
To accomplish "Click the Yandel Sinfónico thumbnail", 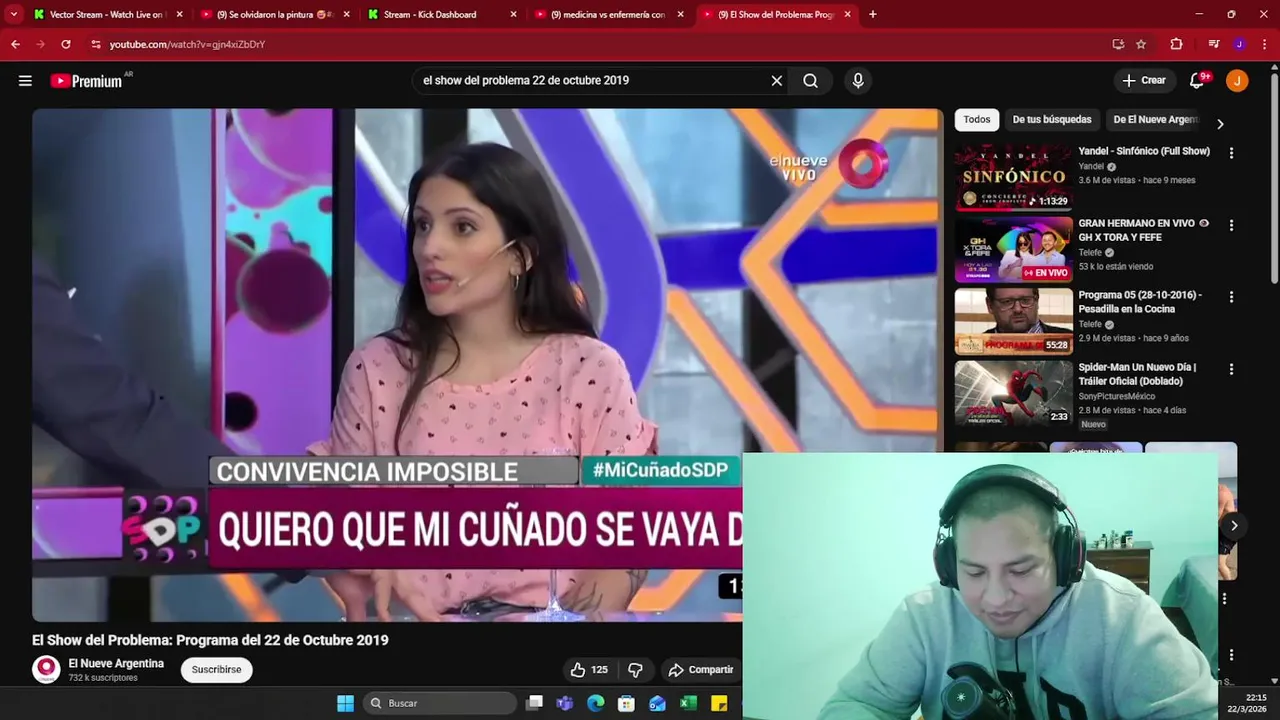I will [1013, 177].
